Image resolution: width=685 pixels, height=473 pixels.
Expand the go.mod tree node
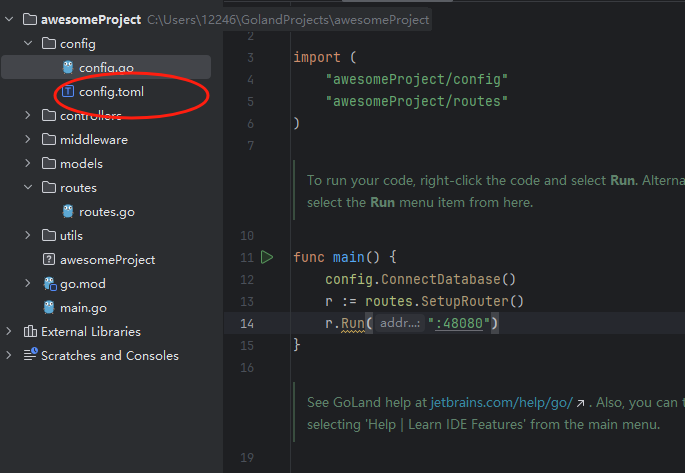pyautogui.click(x=29, y=283)
